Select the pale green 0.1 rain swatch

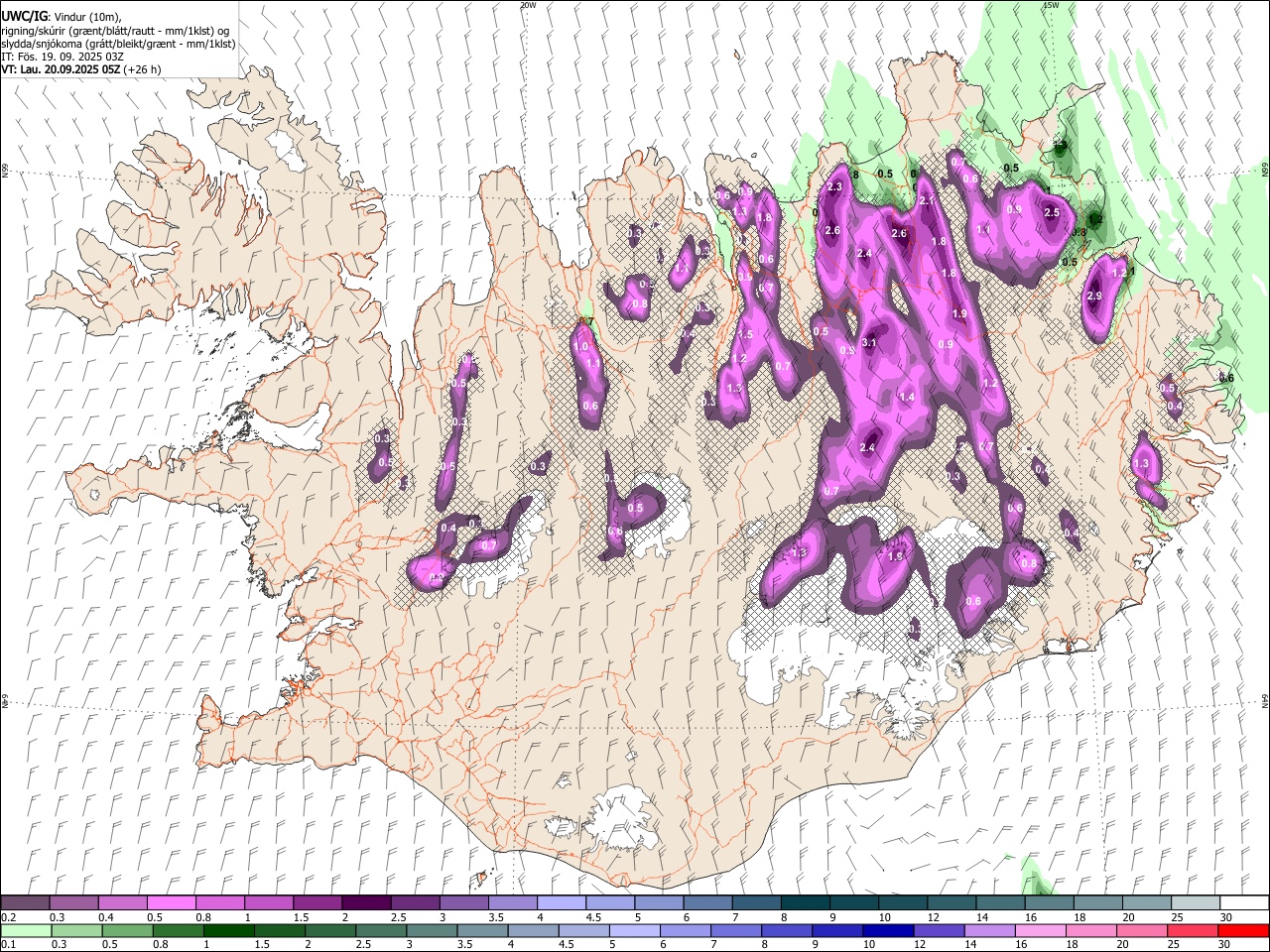(26, 931)
